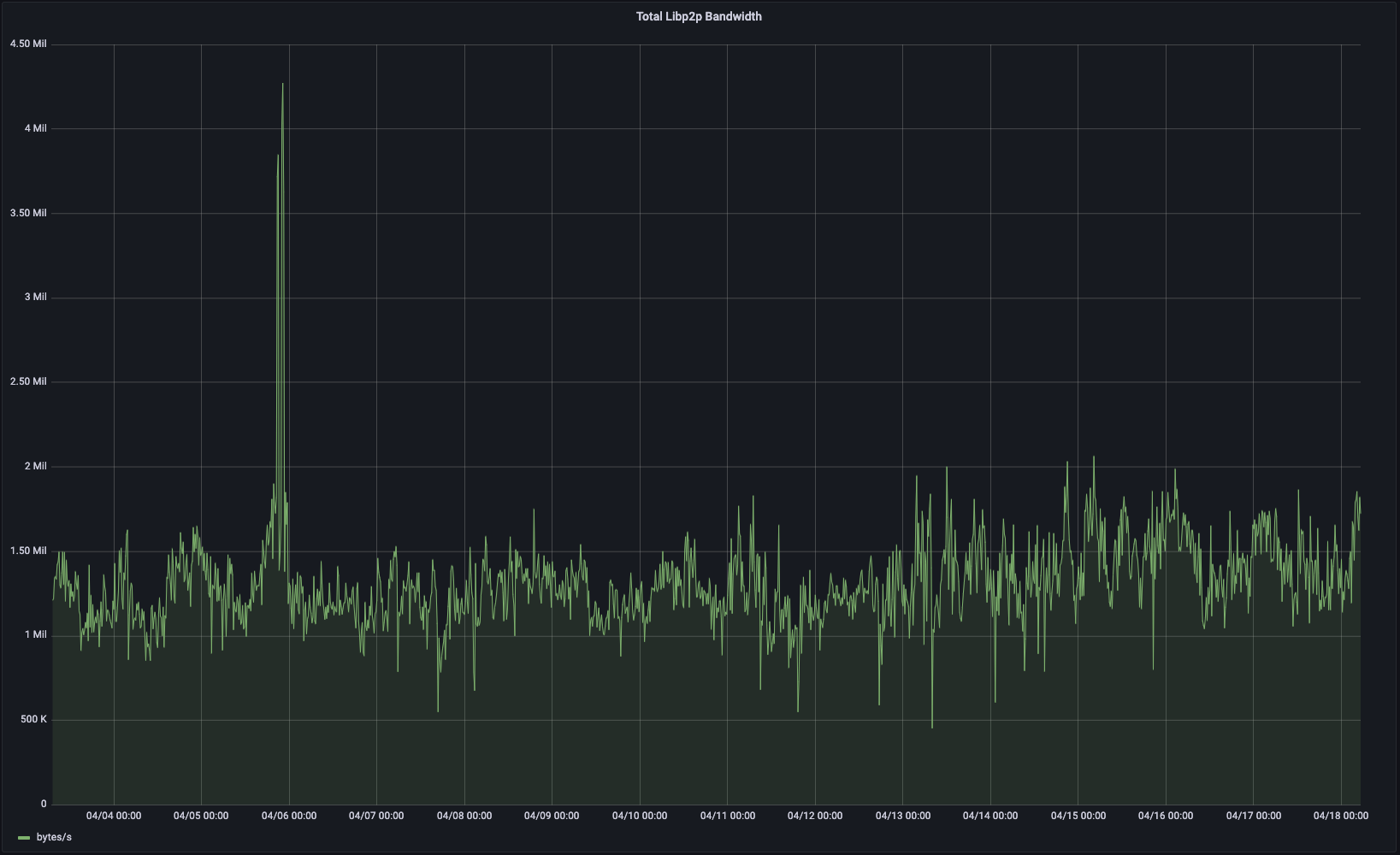Select the 04/18 00:00 time axis label
This screenshot has height=855, width=1400.
tap(1341, 816)
